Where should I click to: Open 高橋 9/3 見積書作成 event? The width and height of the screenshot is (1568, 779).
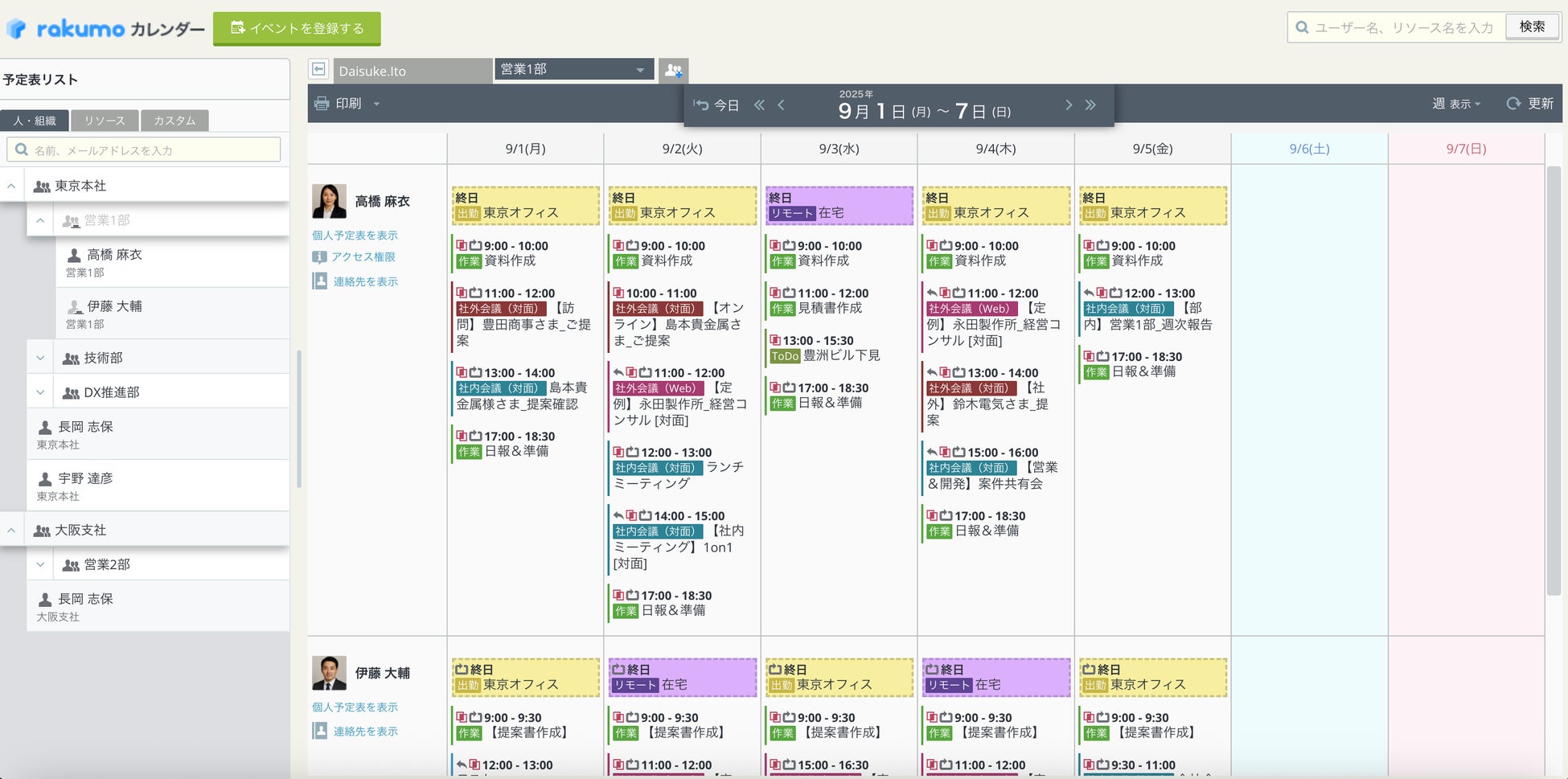coord(839,301)
